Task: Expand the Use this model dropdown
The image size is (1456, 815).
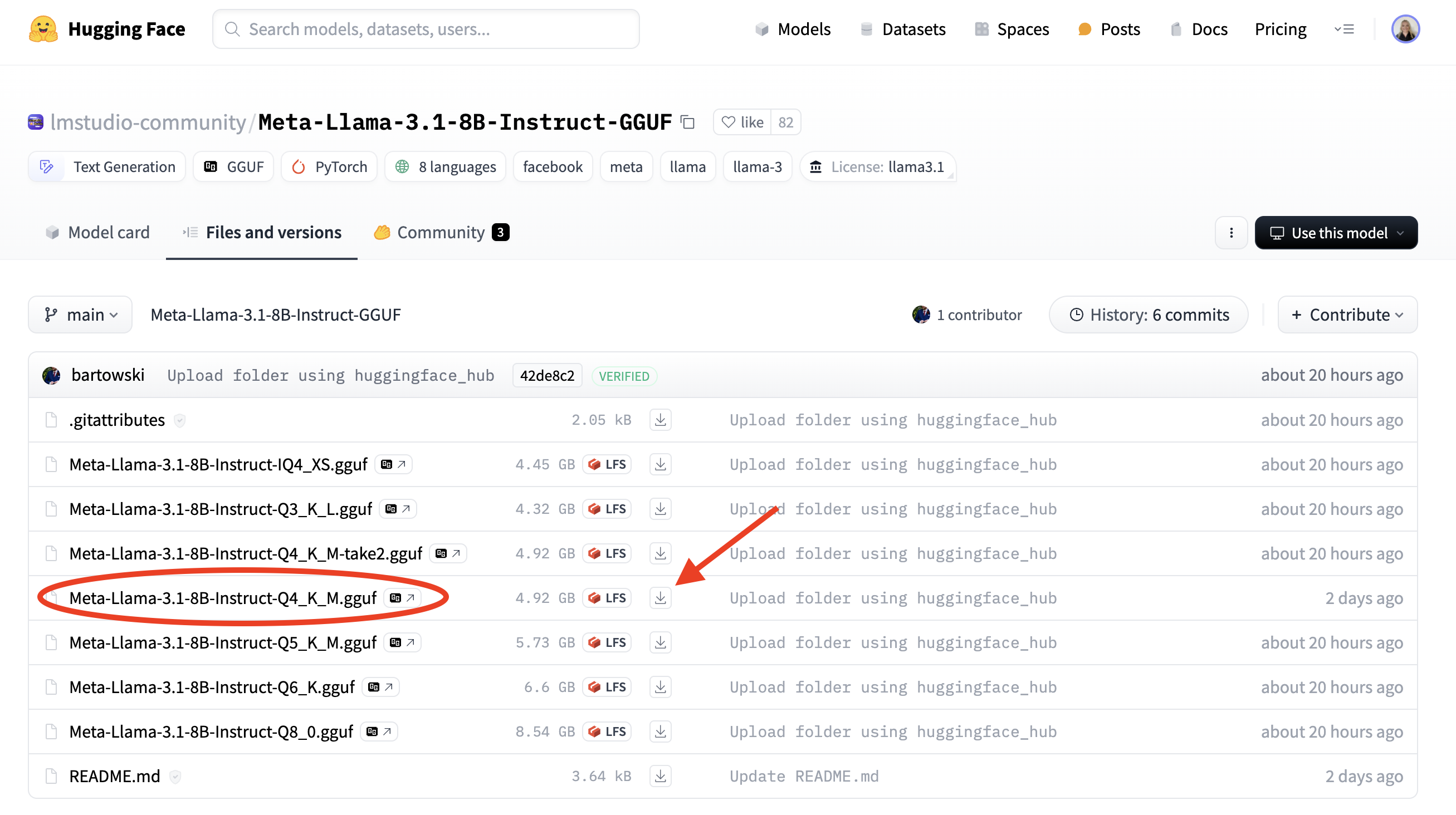Action: 1336,233
